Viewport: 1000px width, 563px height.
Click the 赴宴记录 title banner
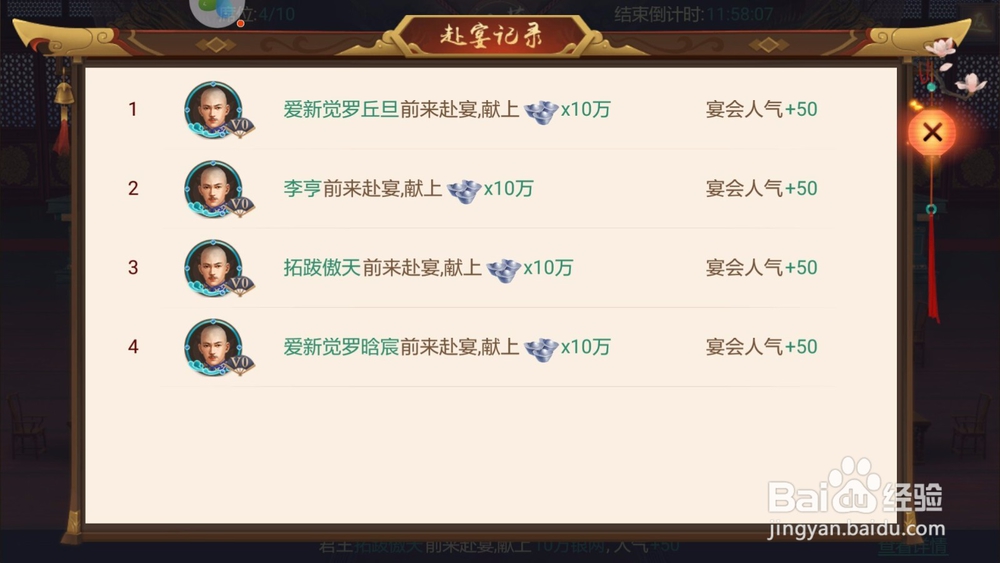pos(491,36)
